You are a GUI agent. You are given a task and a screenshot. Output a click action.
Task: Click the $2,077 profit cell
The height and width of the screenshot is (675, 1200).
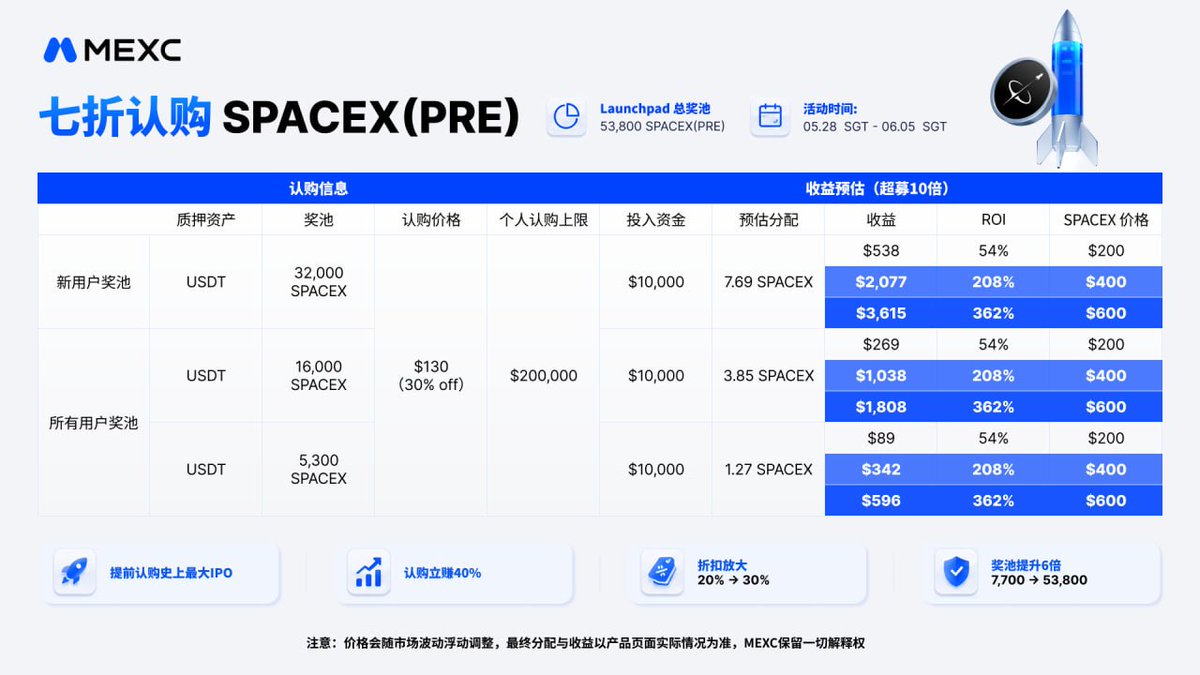tap(881, 282)
